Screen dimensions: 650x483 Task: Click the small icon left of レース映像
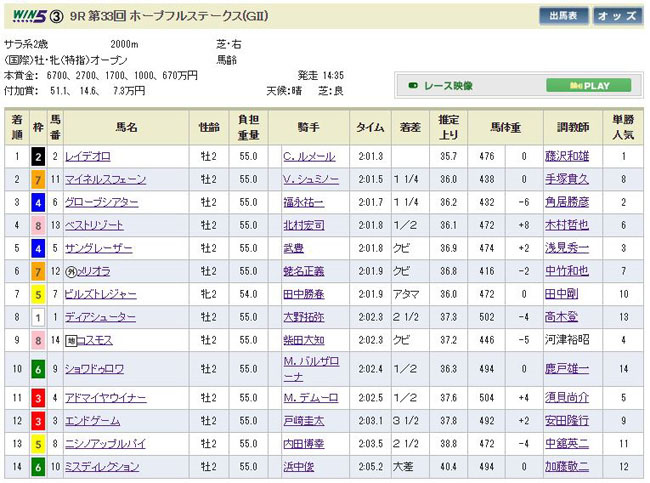[x=412, y=86]
